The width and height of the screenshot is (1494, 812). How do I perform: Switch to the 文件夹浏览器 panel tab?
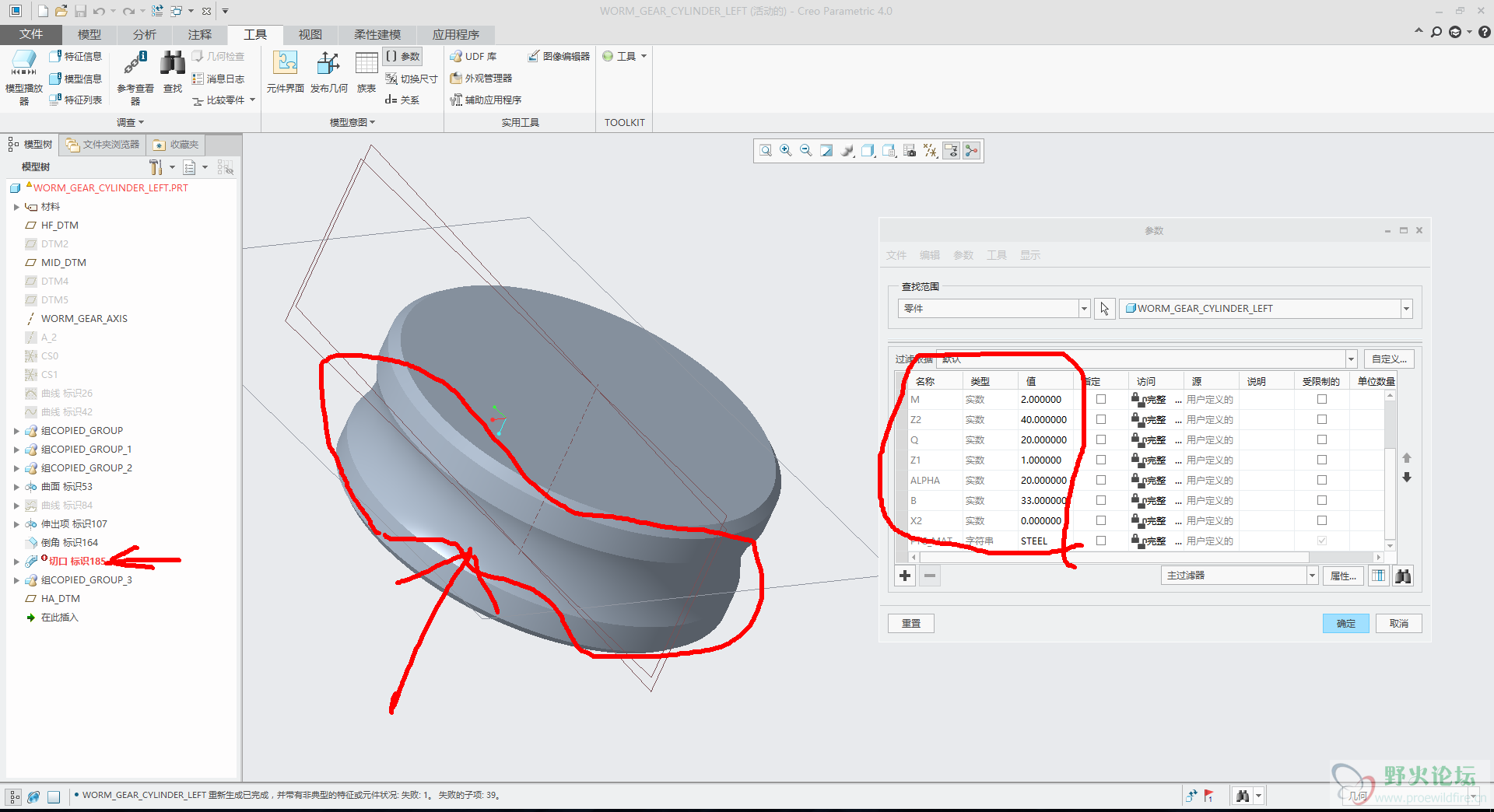pos(103,145)
